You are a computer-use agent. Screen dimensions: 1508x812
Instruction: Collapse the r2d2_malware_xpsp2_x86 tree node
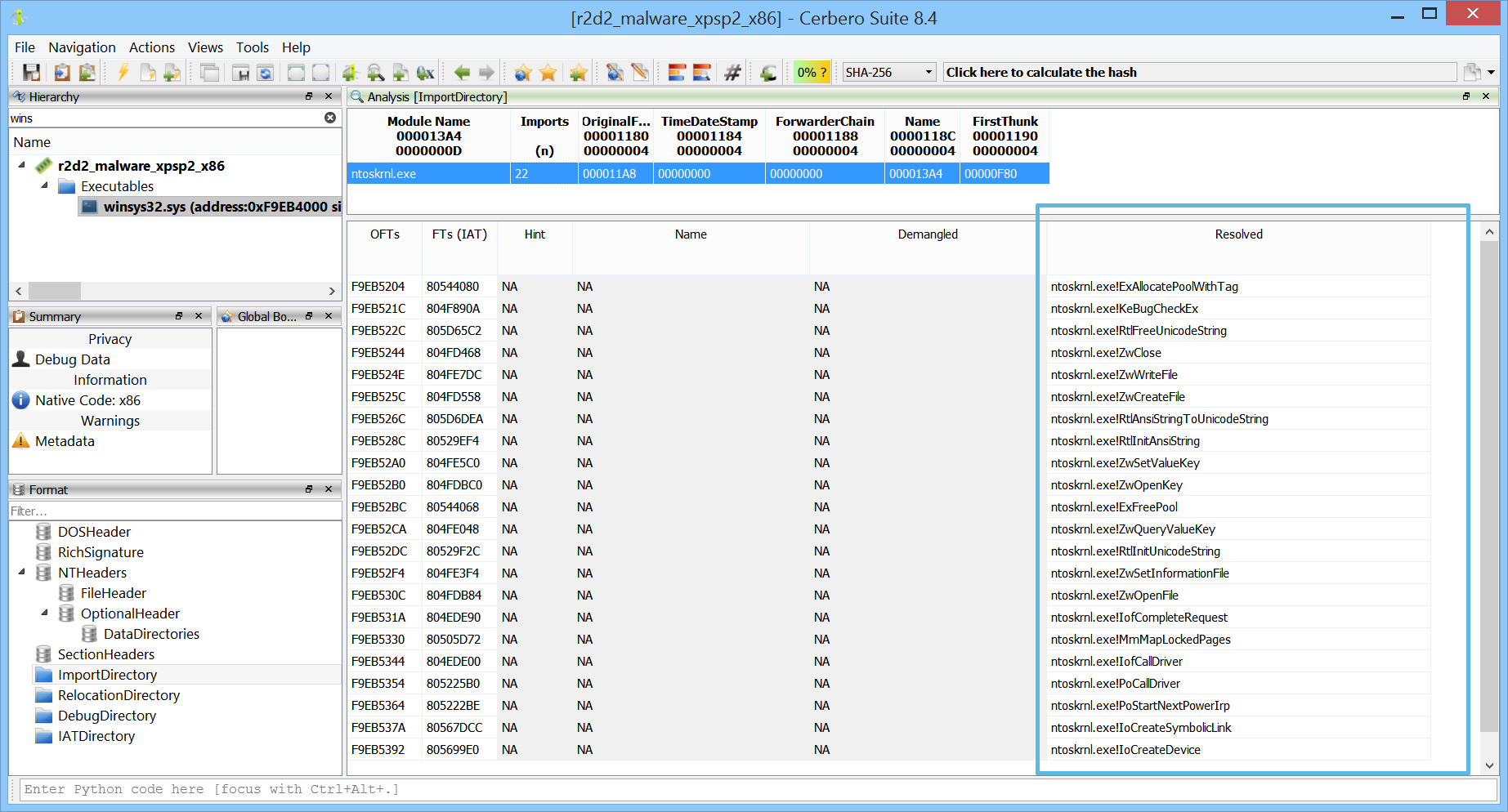point(22,165)
